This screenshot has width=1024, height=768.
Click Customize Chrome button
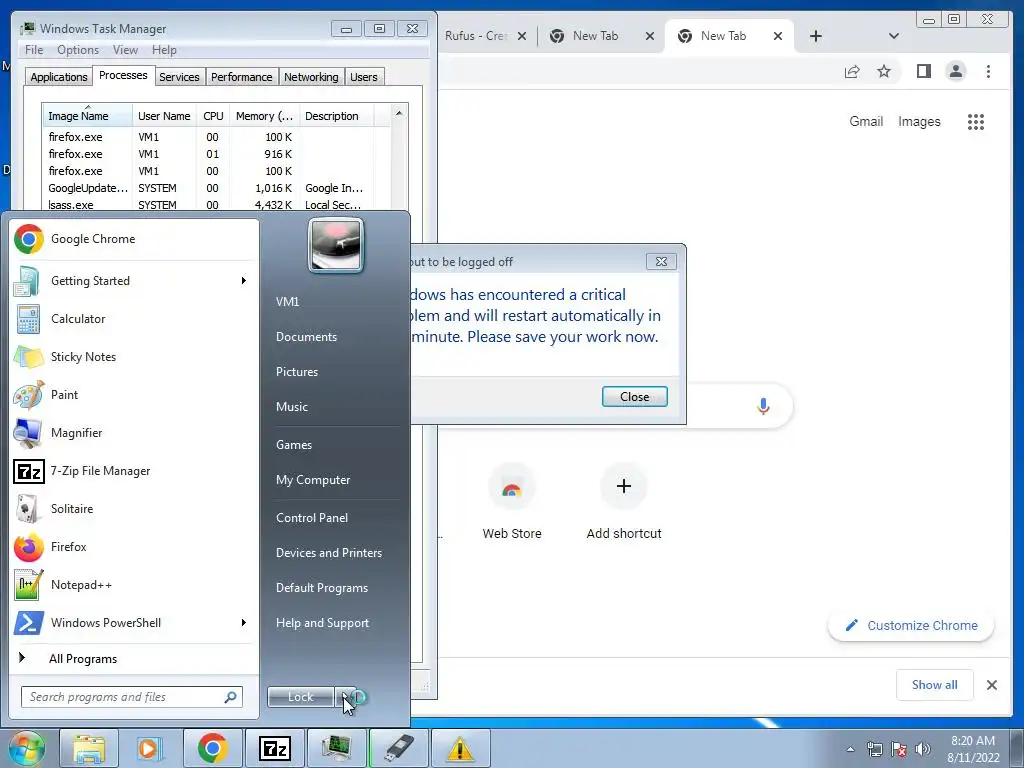(911, 625)
